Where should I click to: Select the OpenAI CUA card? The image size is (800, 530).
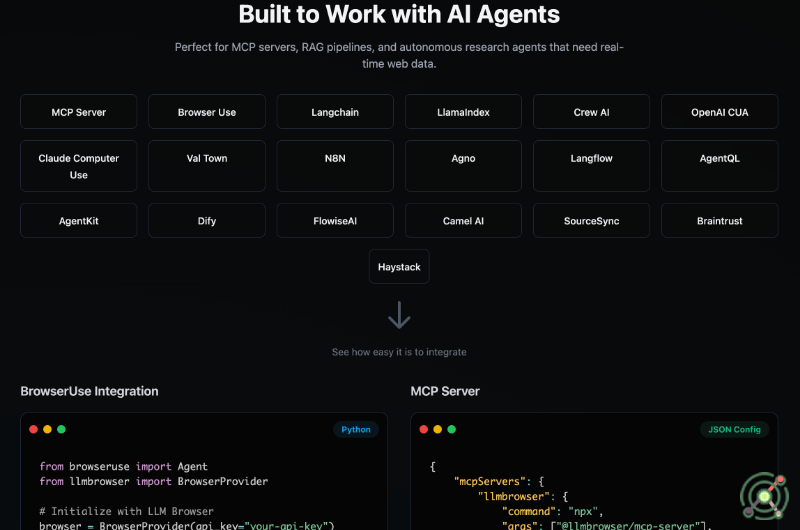[719, 112]
